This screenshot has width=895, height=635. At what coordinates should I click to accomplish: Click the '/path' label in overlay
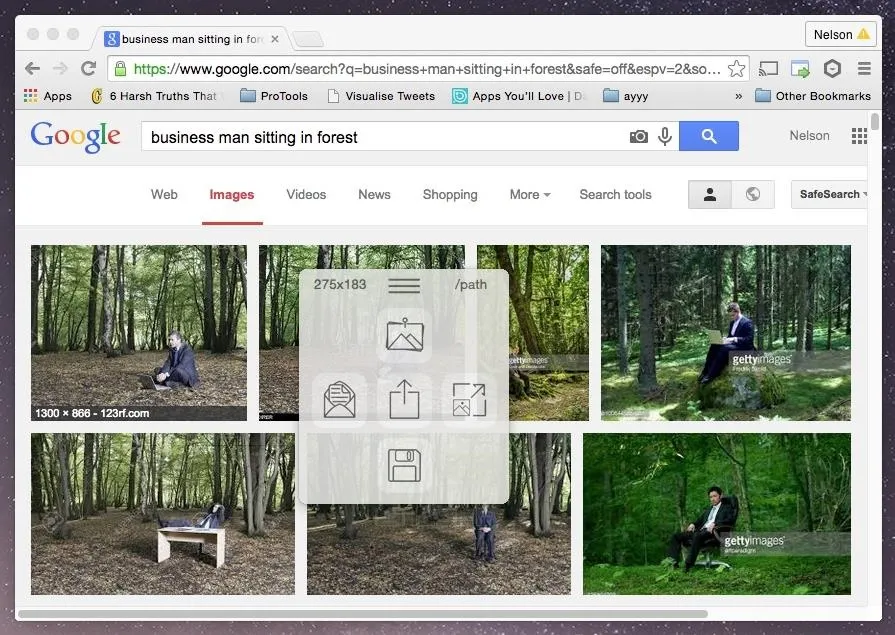pos(471,284)
